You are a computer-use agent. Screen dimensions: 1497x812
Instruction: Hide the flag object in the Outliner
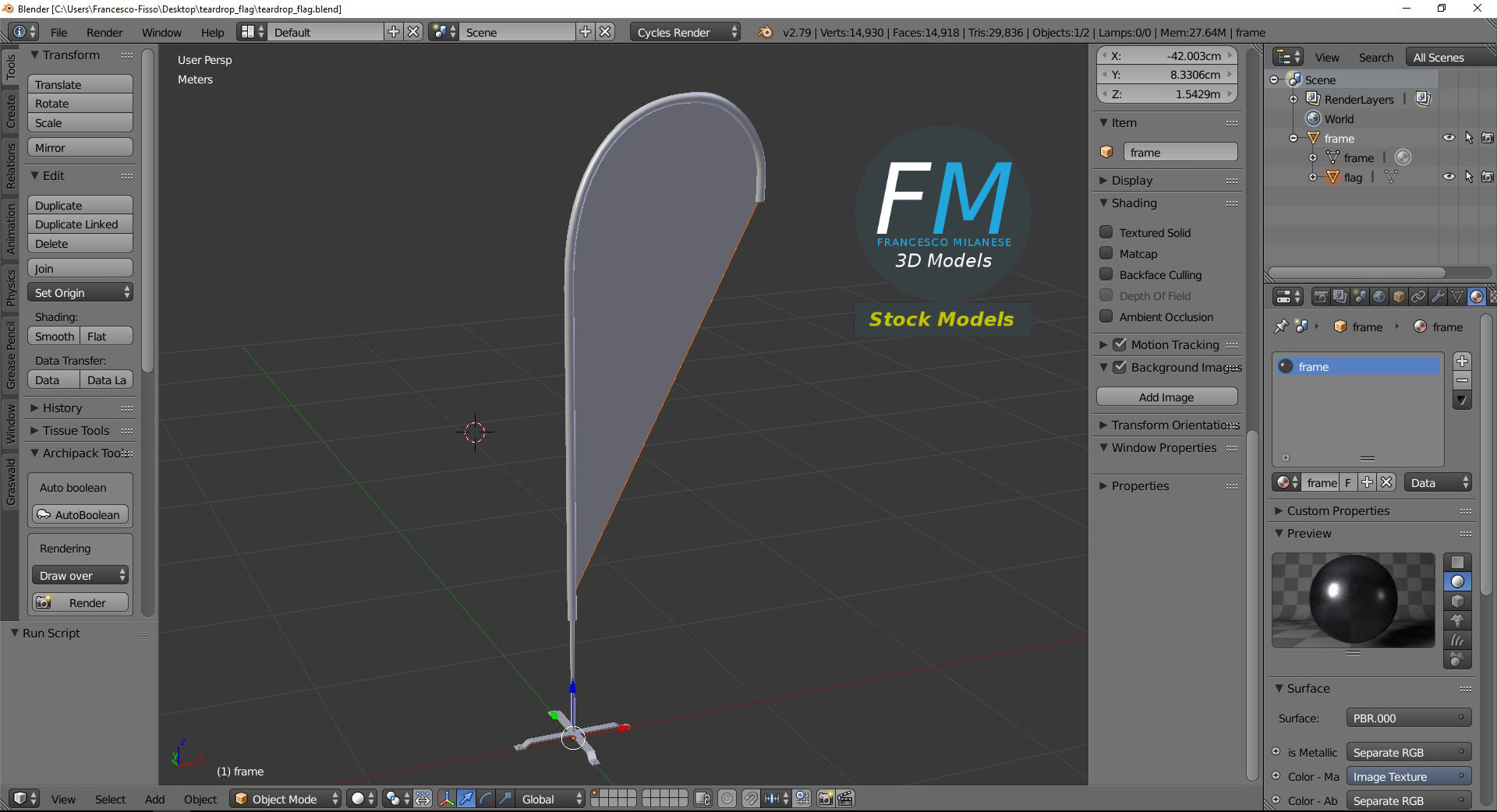(x=1449, y=176)
